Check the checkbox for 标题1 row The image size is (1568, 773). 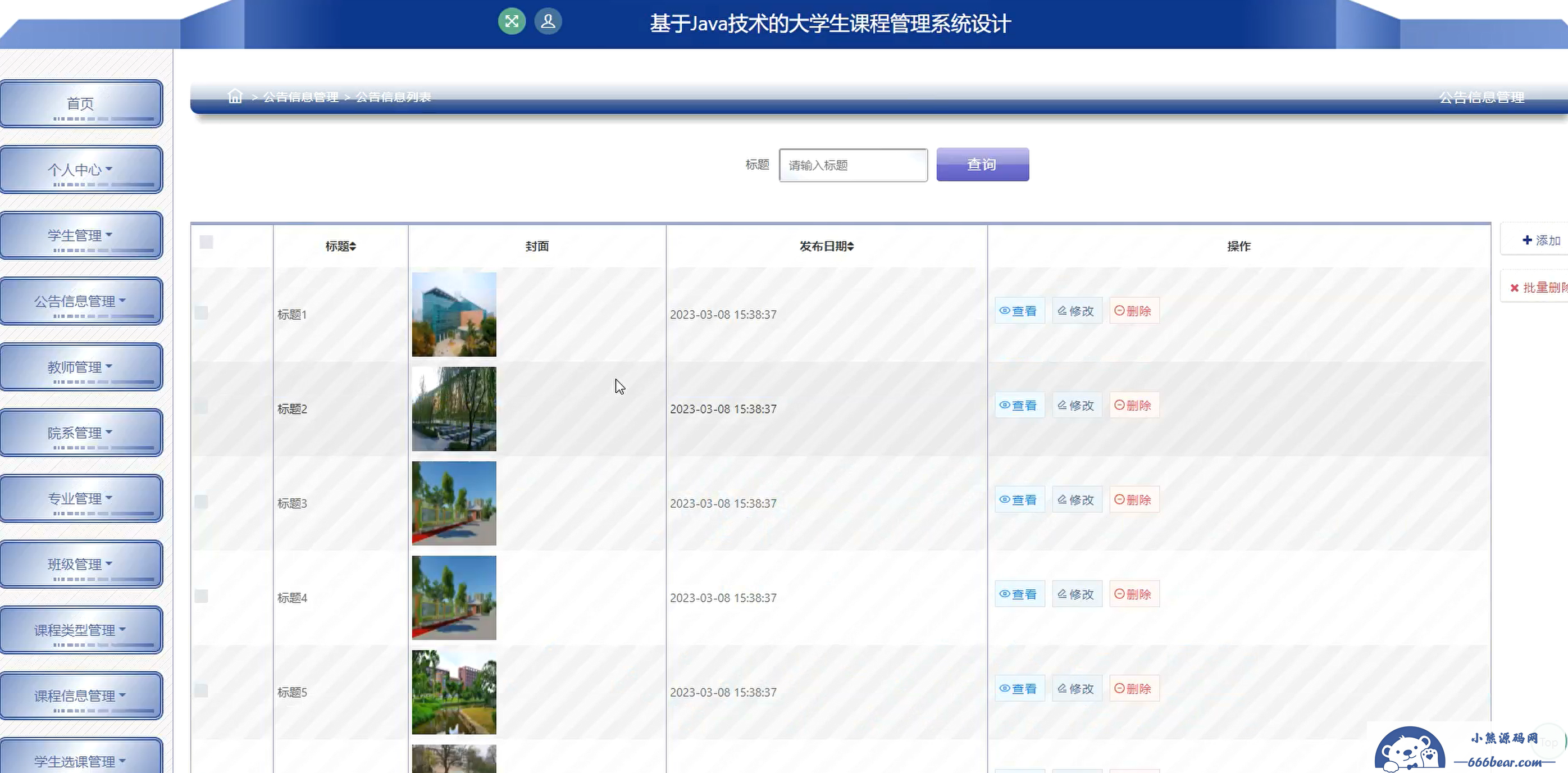click(x=202, y=313)
